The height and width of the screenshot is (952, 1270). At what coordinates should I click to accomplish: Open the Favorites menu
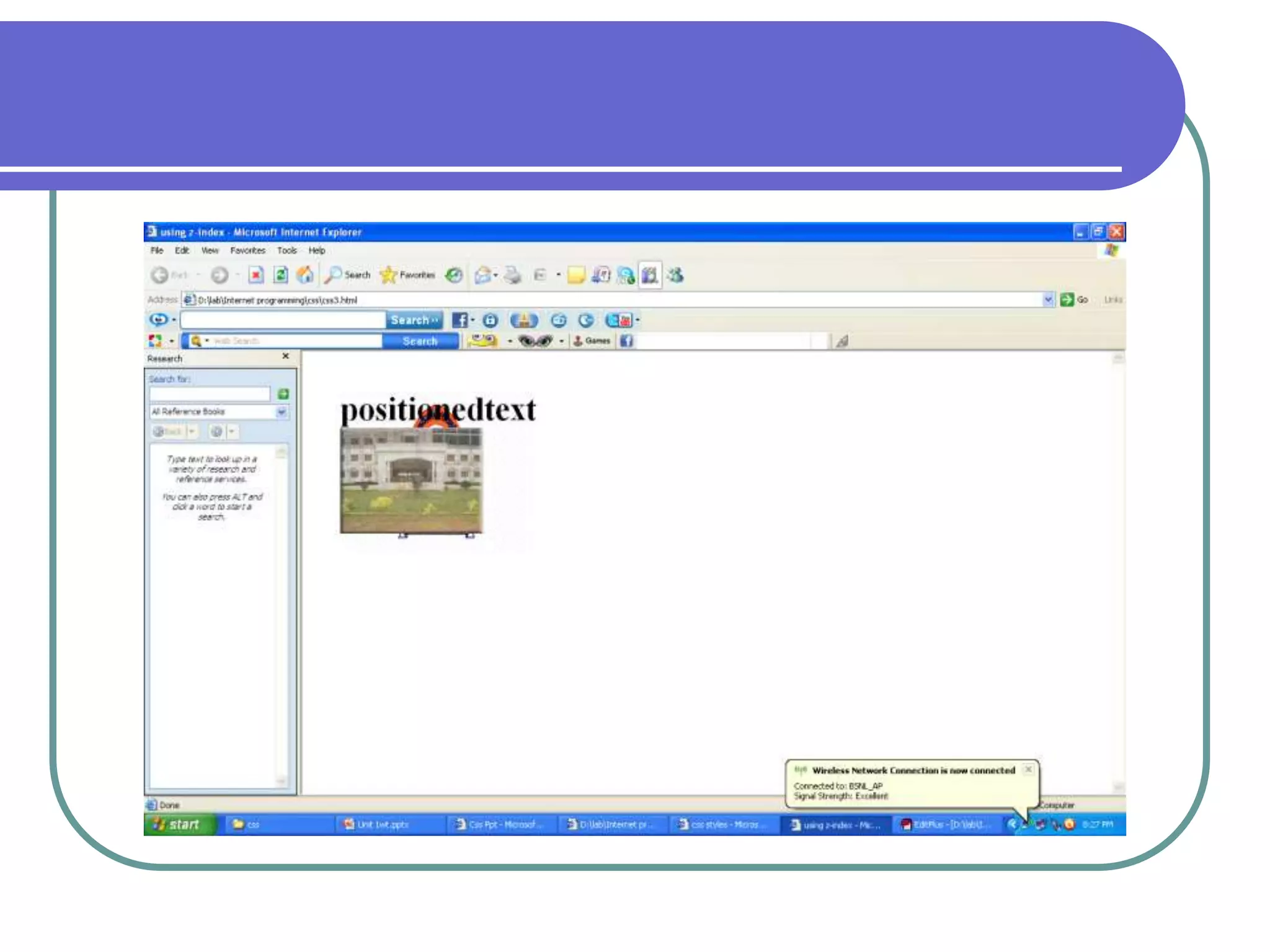(x=247, y=250)
